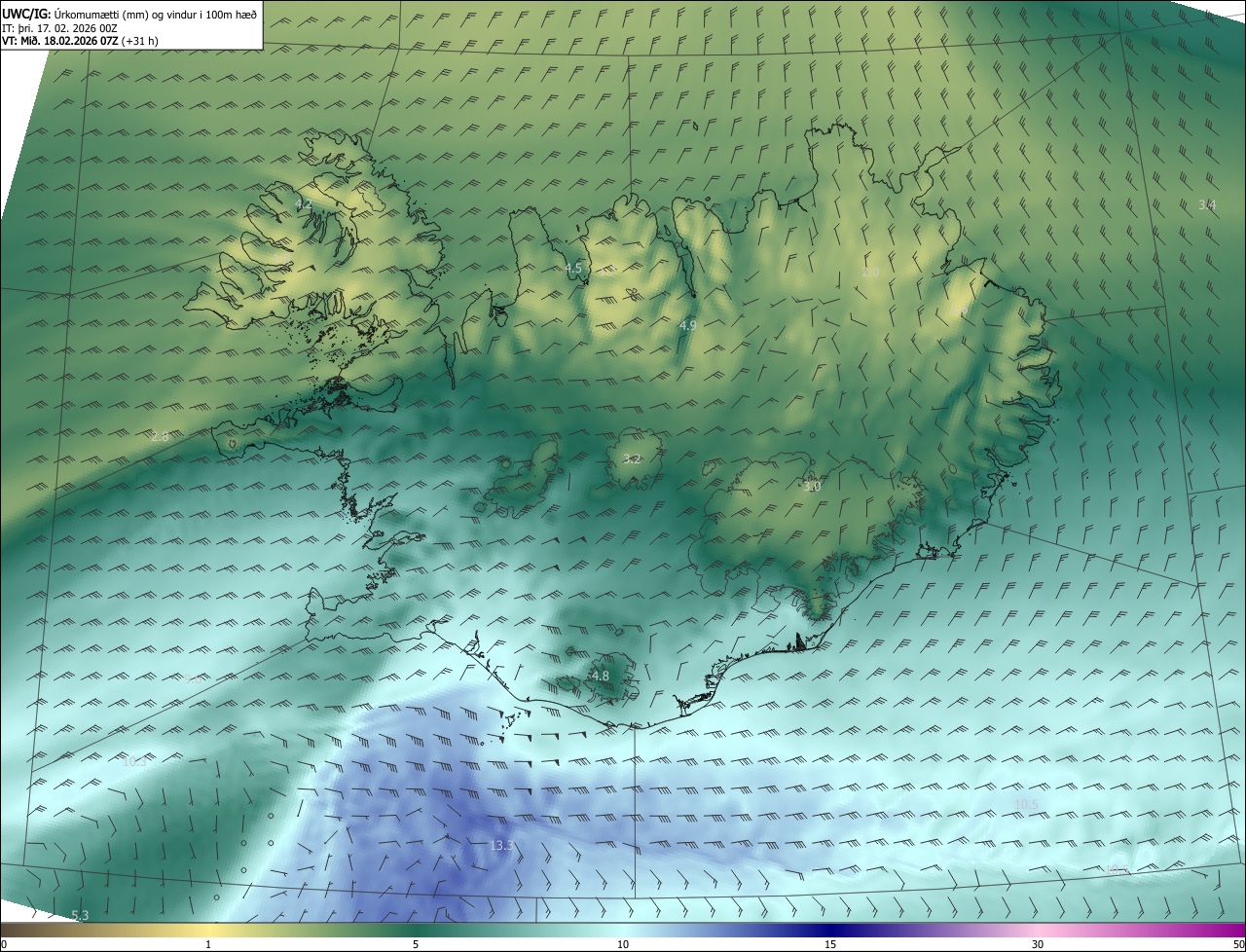Click the 13.3 precipitation maximum label

[501, 846]
